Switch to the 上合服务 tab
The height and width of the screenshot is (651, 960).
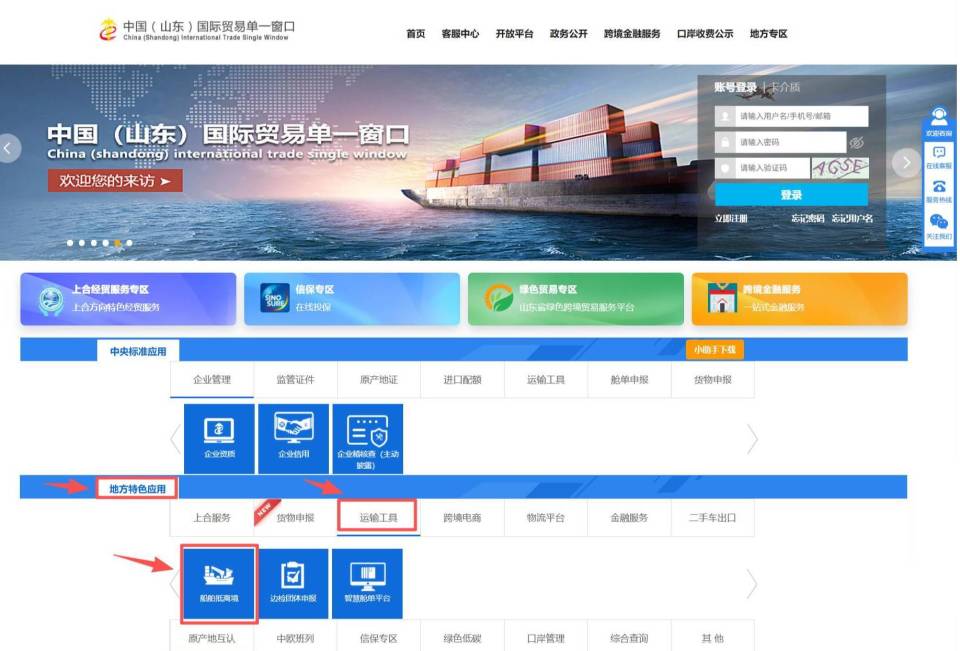coord(212,517)
